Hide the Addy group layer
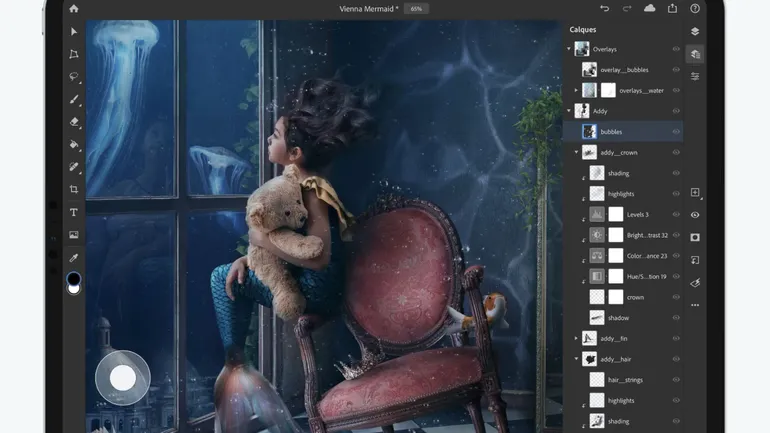 676,111
